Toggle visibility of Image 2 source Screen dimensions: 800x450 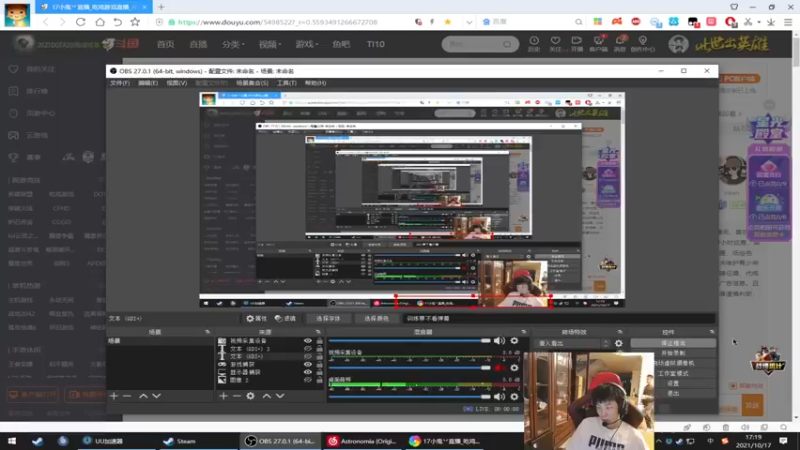tap(307, 380)
